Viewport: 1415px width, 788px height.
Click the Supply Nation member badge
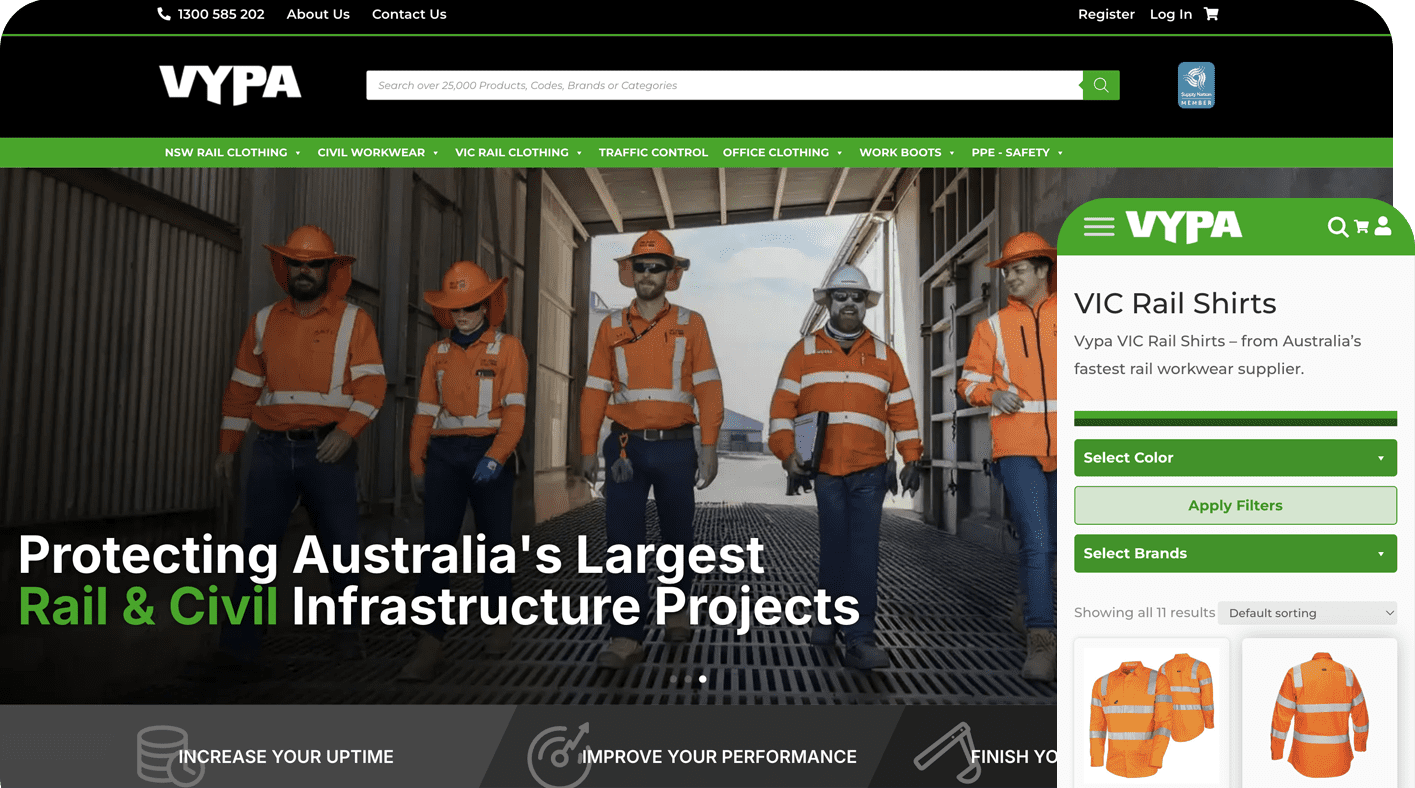(x=1196, y=85)
